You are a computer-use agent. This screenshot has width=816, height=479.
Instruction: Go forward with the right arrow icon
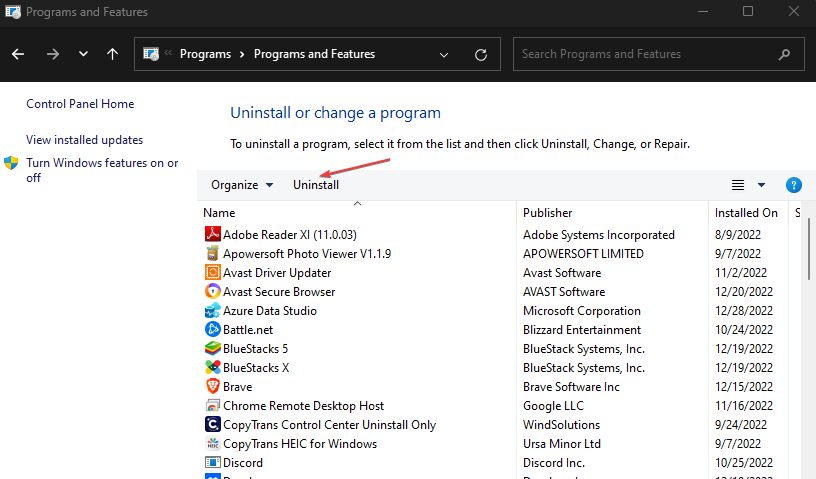click(x=53, y=54)
